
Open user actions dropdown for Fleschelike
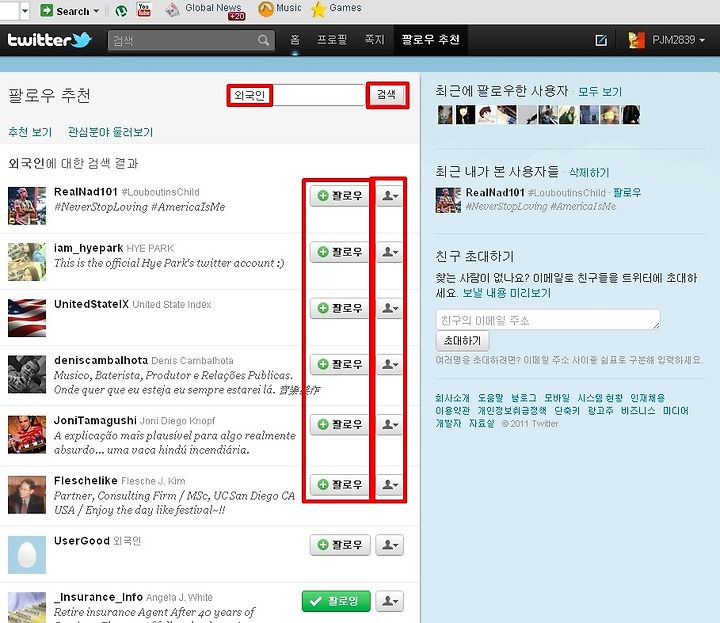click(390, 485)
